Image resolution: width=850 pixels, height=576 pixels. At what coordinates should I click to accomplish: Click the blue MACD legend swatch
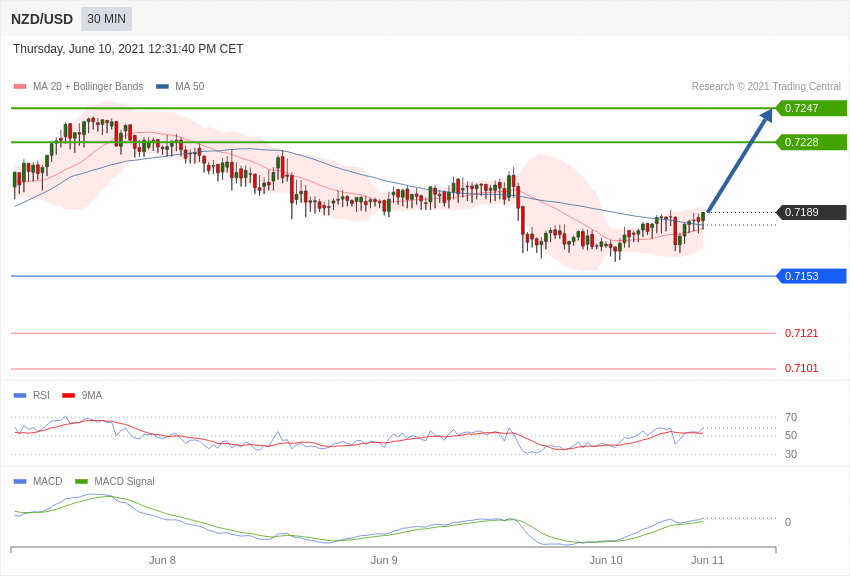tap(20, 481)
